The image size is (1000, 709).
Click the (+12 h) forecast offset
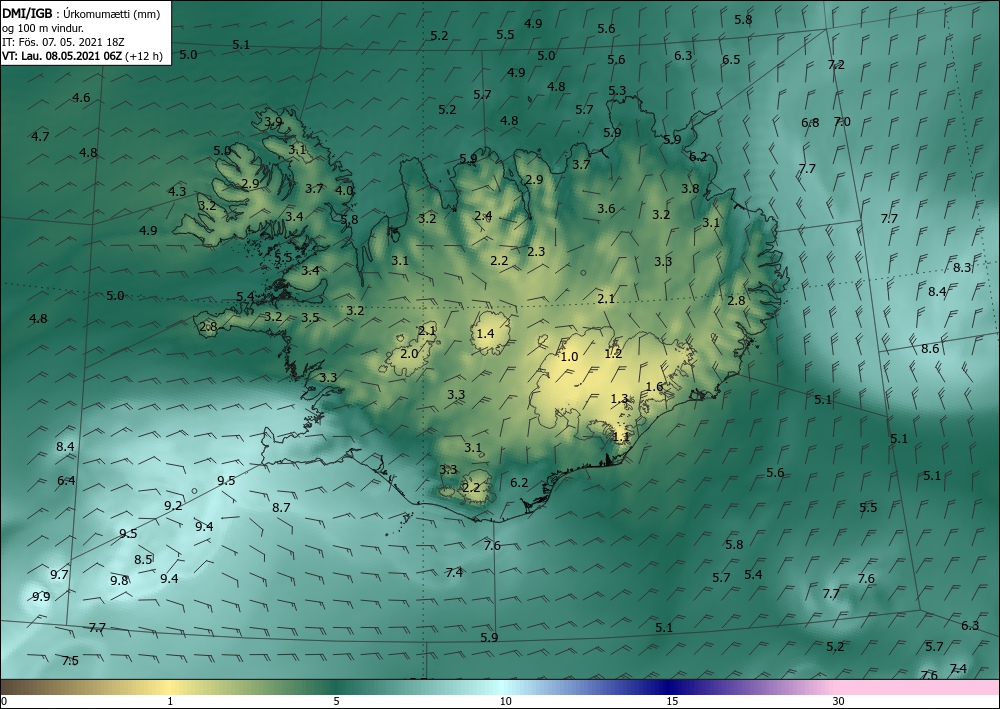144,56
